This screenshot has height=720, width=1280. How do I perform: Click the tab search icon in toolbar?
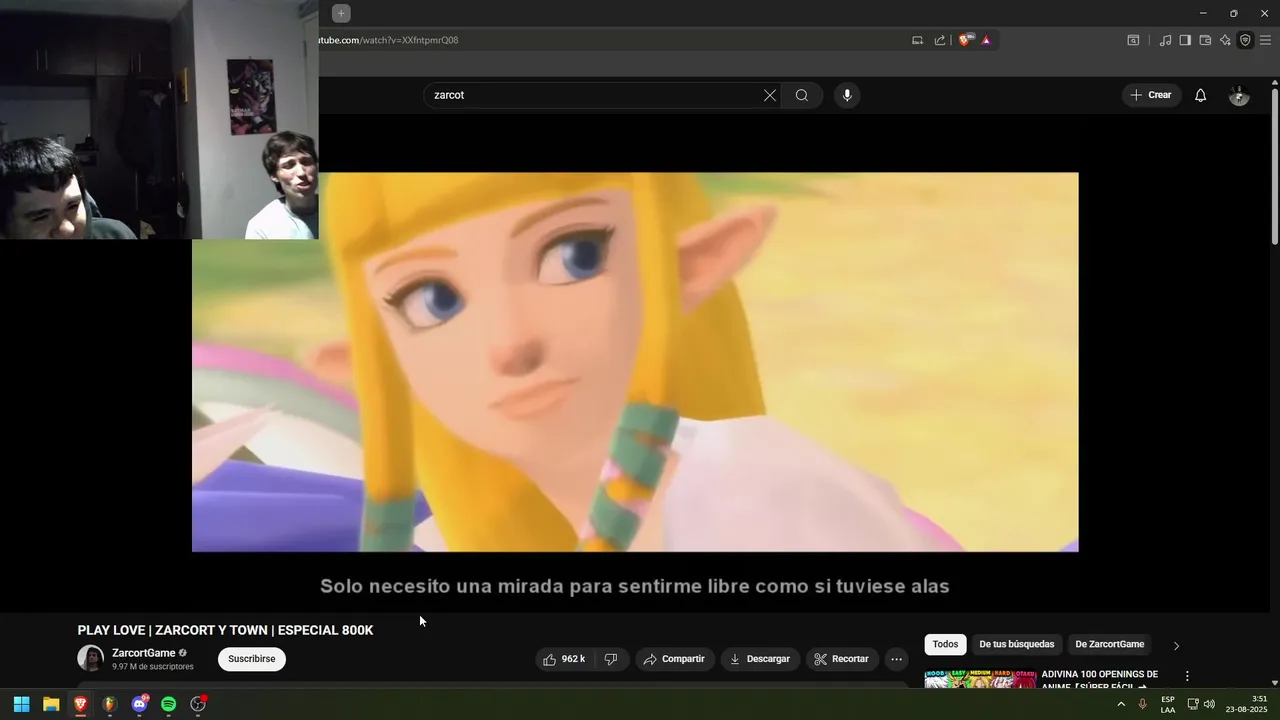click(1133, 40)
